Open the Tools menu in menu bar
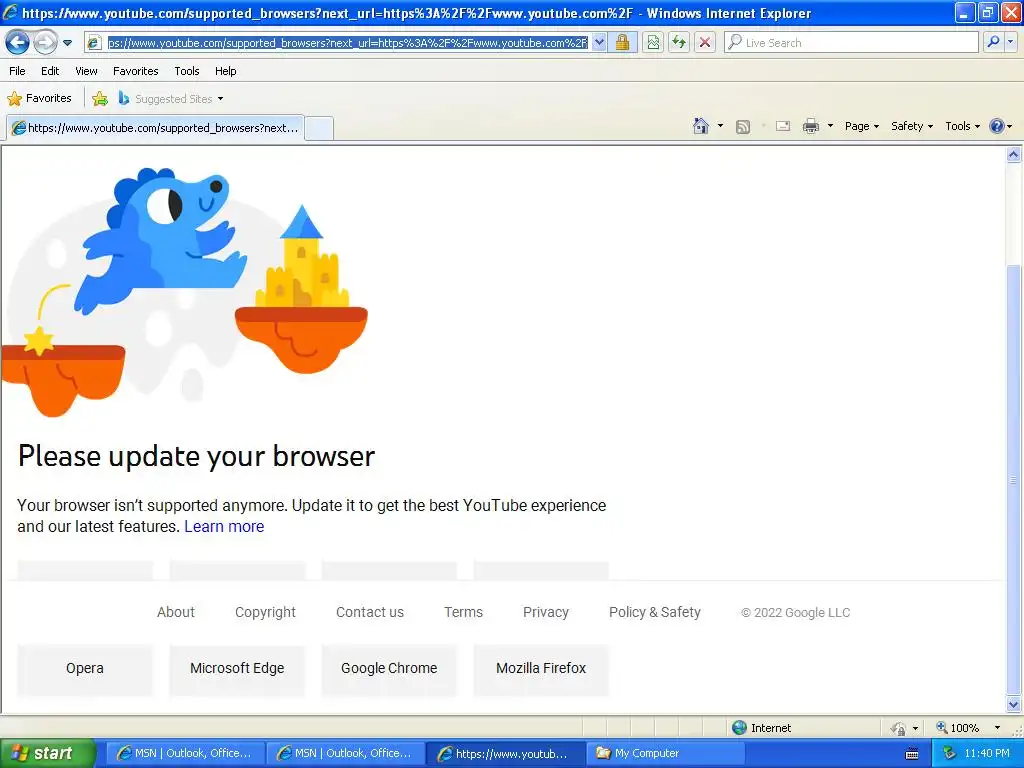The width and height of the screenshot is (1024, 768). point(187,71)
